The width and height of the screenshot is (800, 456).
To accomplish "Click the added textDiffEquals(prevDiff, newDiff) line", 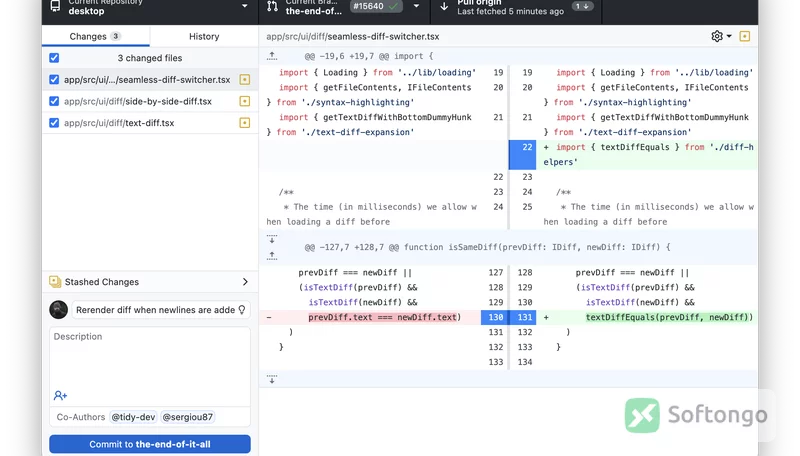I will [x=647, y=317].
